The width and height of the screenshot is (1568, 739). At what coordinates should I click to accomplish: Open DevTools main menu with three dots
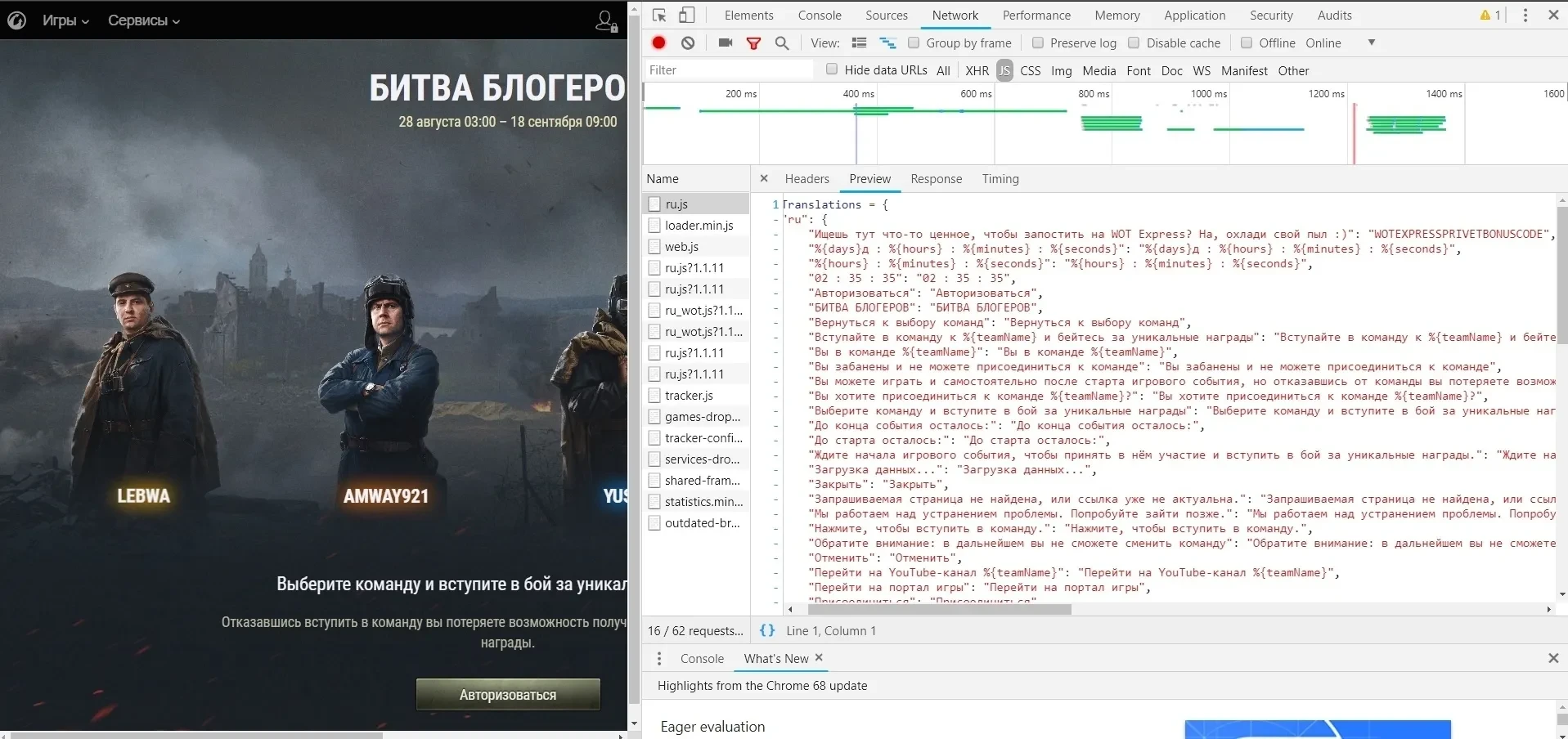1524,15
